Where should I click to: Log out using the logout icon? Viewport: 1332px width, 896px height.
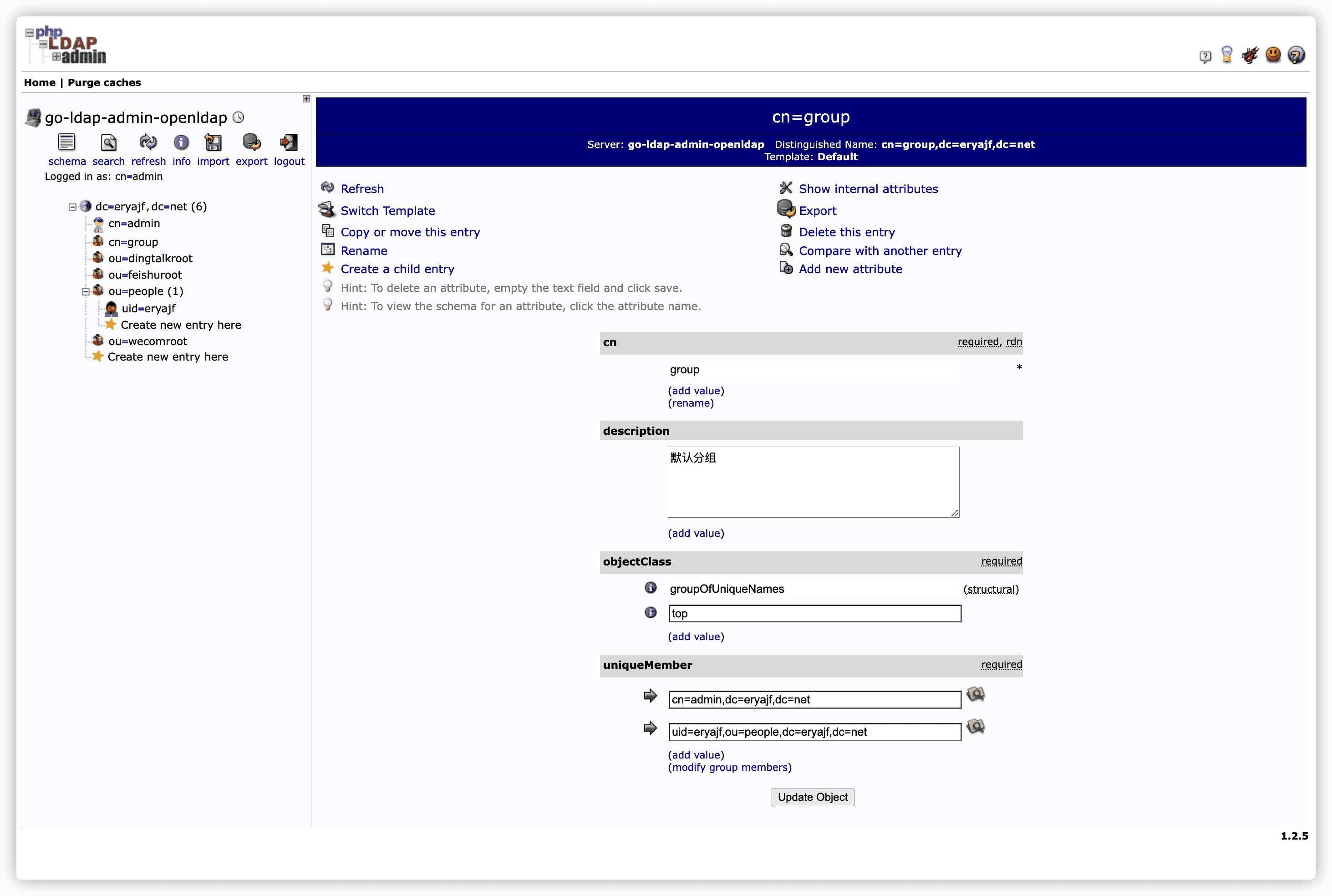tap(289, 143)
